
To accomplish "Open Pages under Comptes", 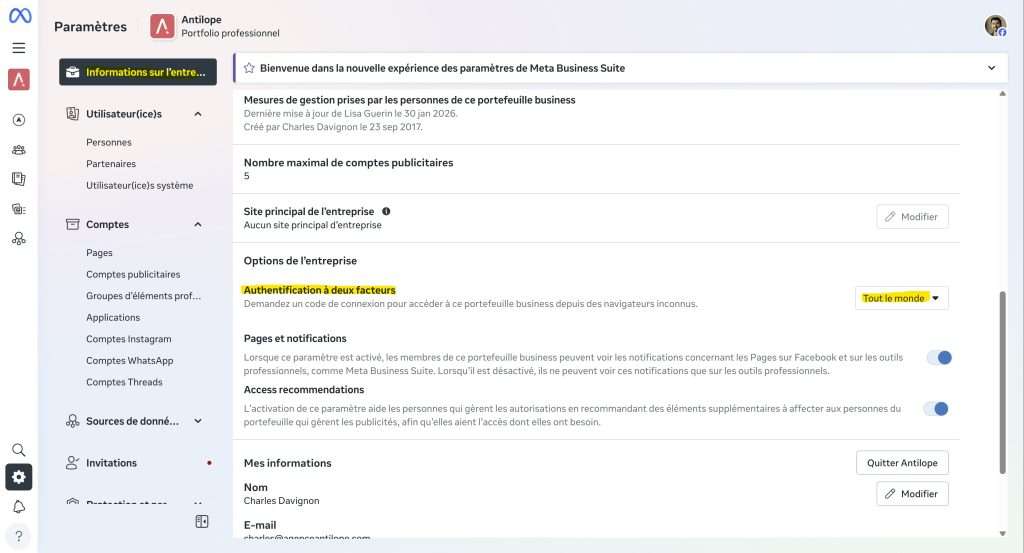I will [x=99, y=253].
